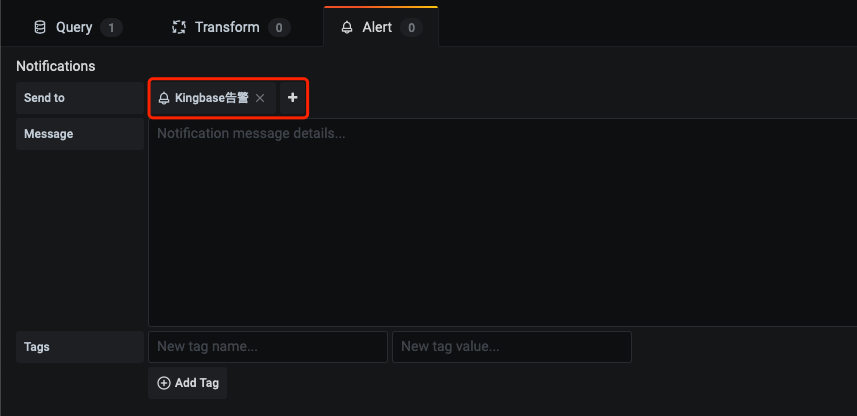This screenshot has height=416, width=857.
Task: Select the Alert tab
Action: pyautogui.click(x=380, y=27)
